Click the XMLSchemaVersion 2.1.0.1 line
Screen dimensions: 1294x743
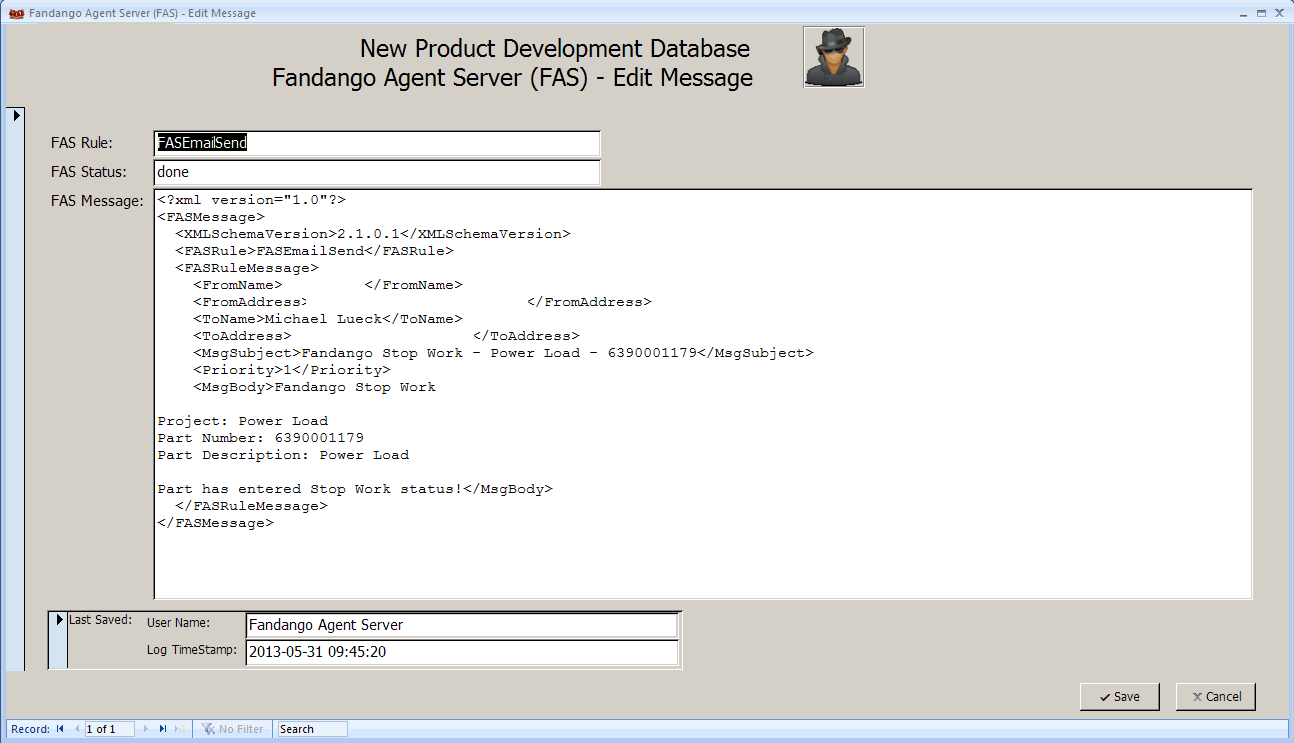point(372,234)
